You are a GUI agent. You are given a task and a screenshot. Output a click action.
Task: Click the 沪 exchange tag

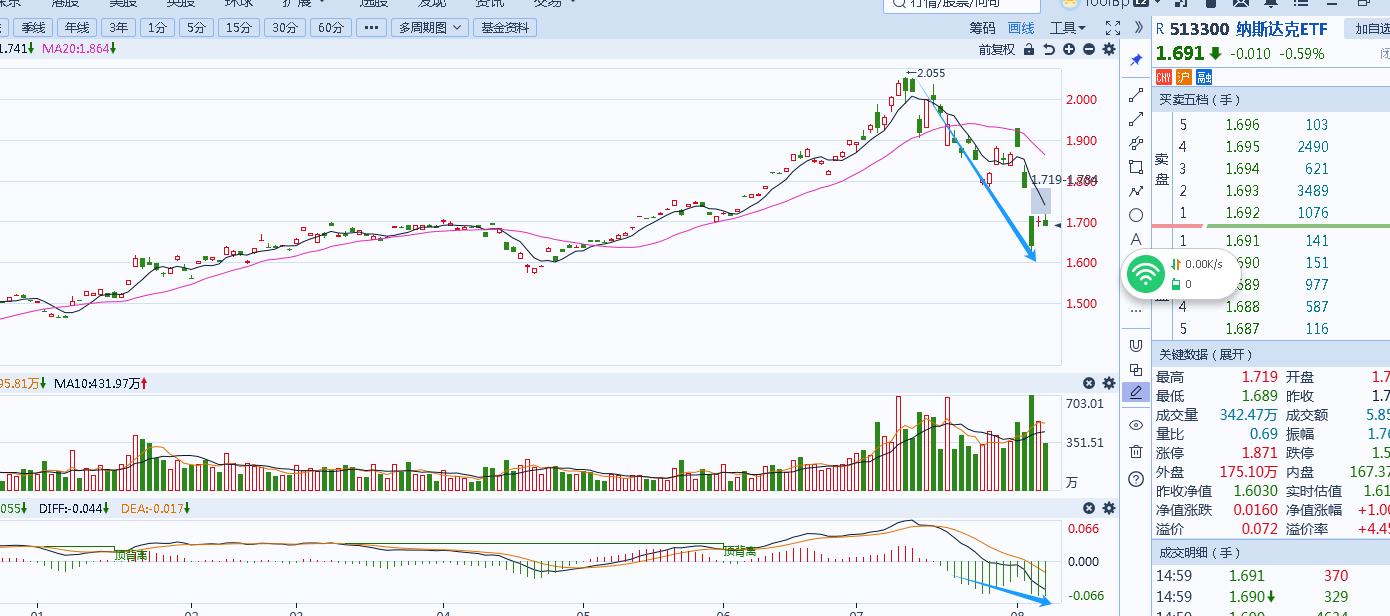[x=1184, y=77]
